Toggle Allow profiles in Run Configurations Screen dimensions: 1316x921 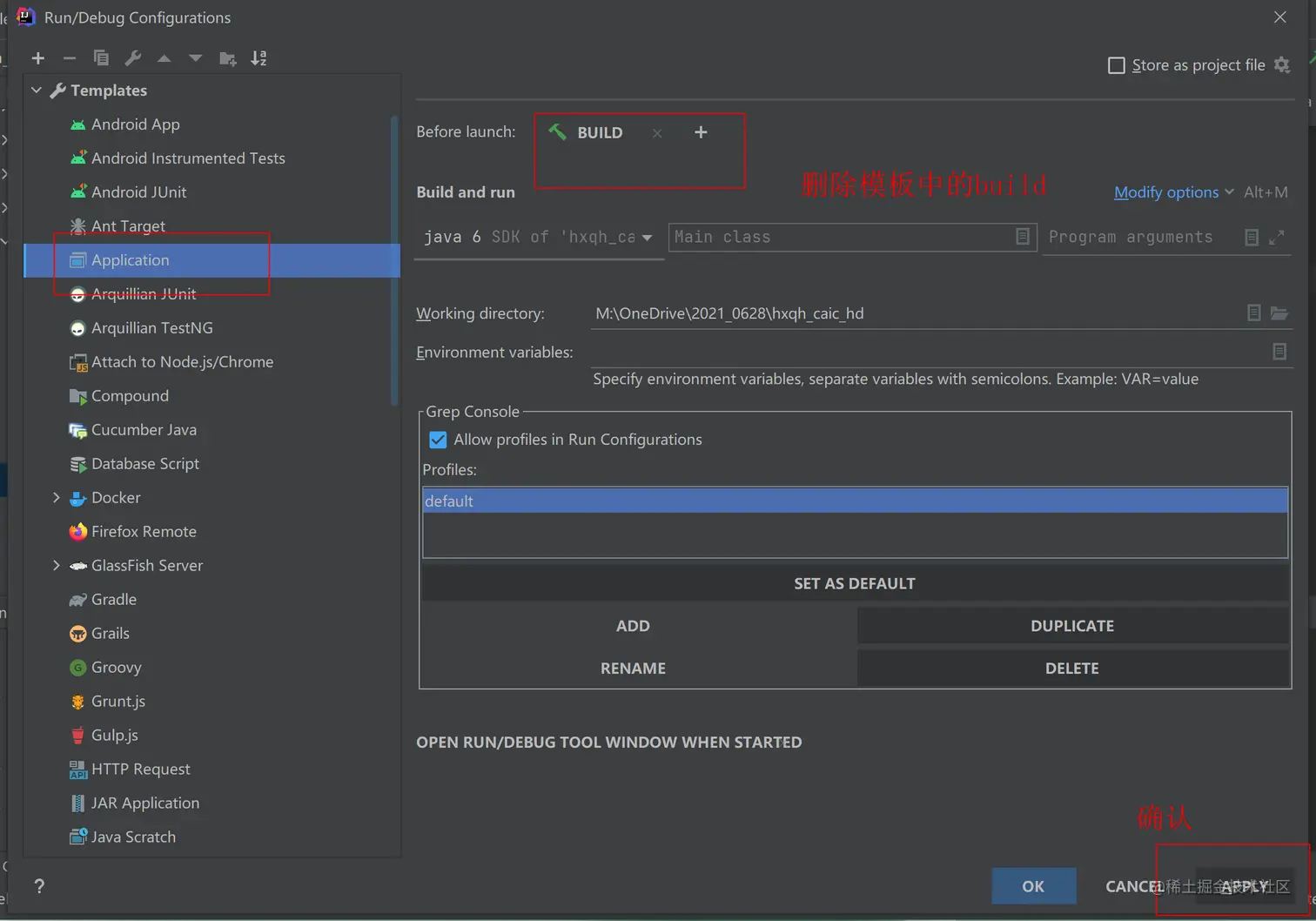(x=438, y=440)
